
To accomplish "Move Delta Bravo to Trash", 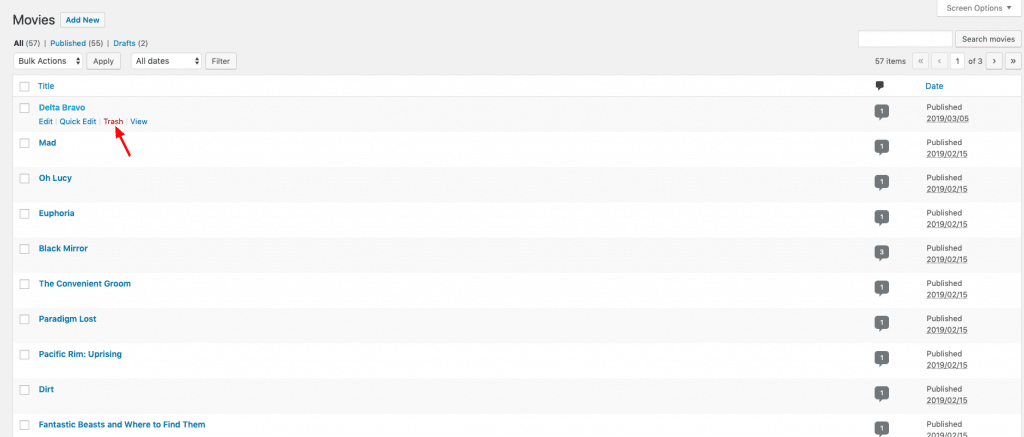I will coord(113,121).
